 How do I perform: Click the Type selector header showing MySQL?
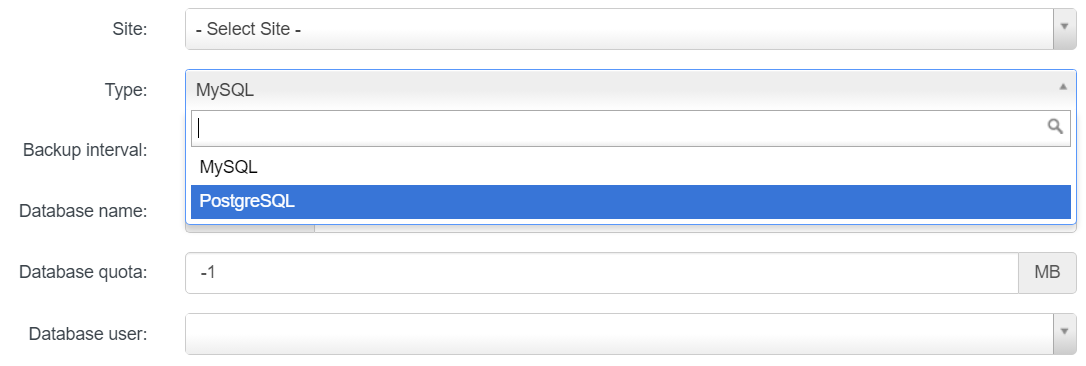point(631,89)
